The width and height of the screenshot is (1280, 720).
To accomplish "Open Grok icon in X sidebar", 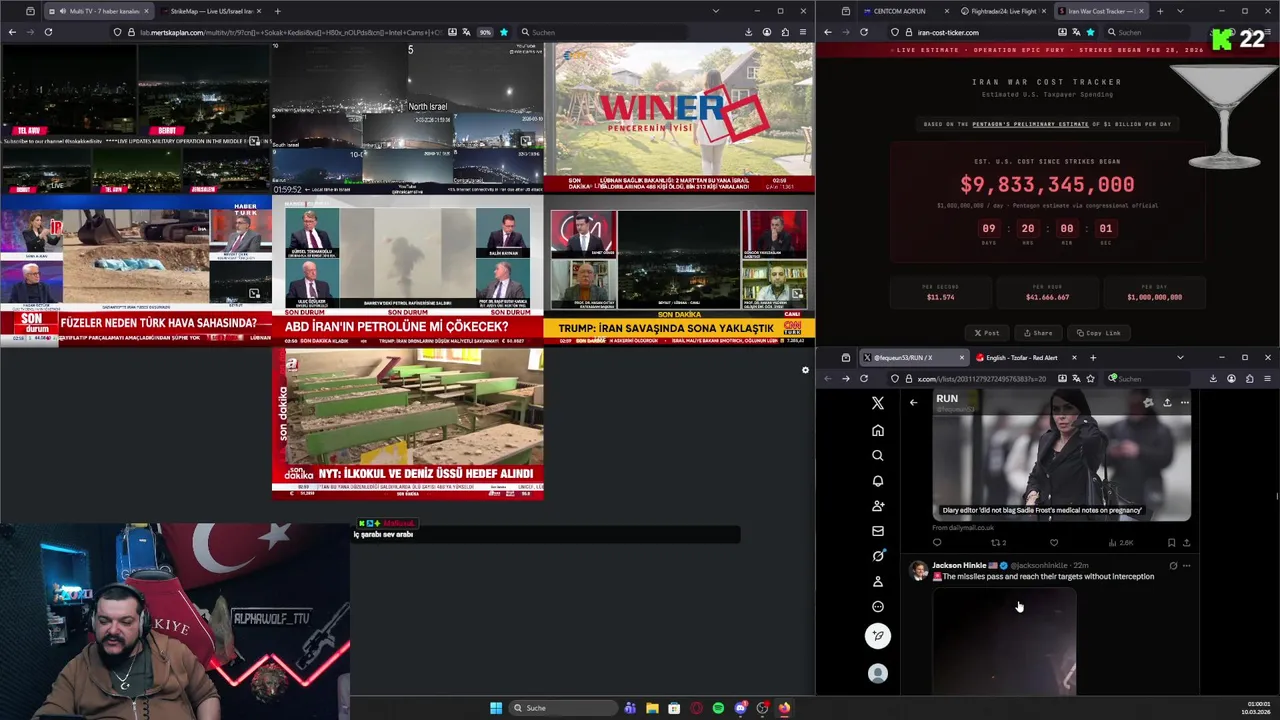I will pos(878,556).
